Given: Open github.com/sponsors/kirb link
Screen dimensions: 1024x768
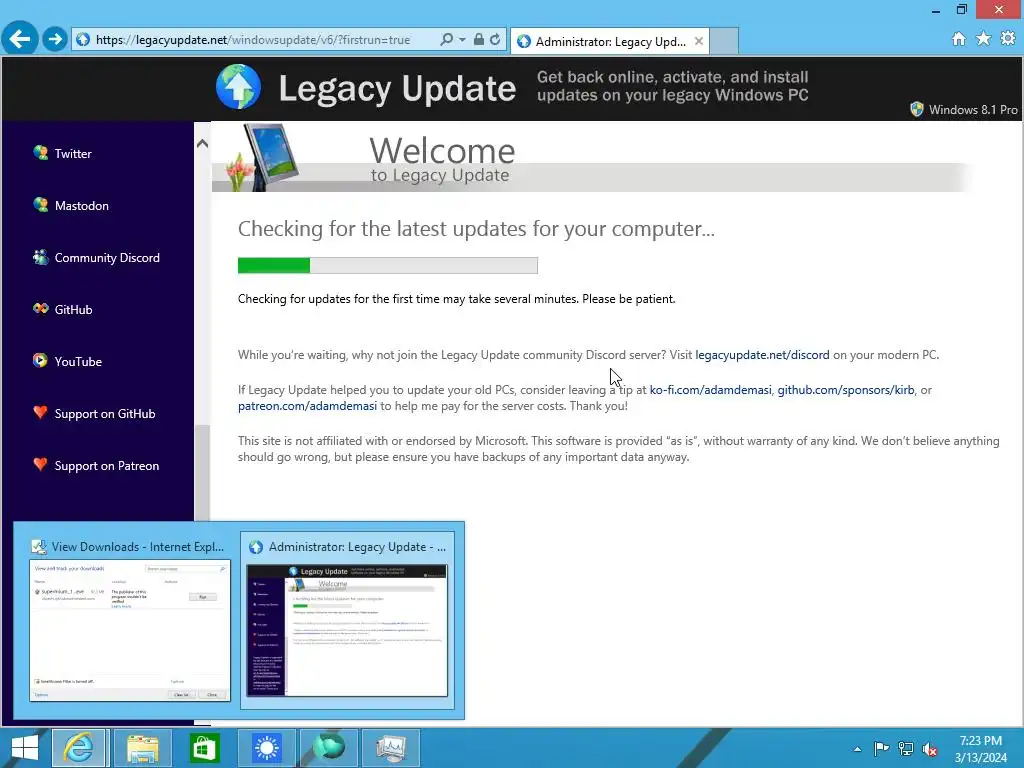Looking at the screenshot, I should click(846, 390).
